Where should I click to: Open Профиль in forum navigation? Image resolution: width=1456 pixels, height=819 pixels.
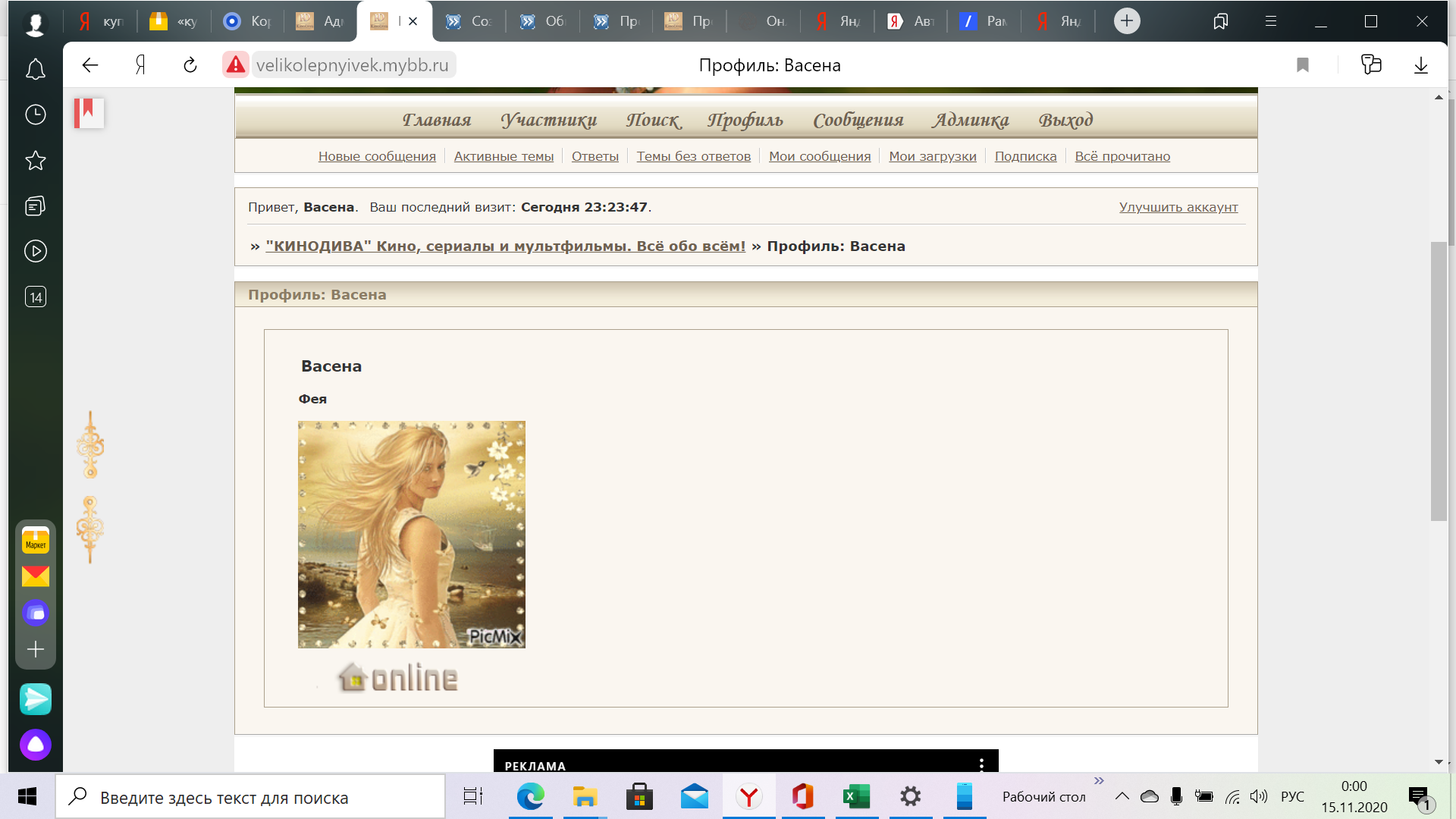click(x=745, y=120)
